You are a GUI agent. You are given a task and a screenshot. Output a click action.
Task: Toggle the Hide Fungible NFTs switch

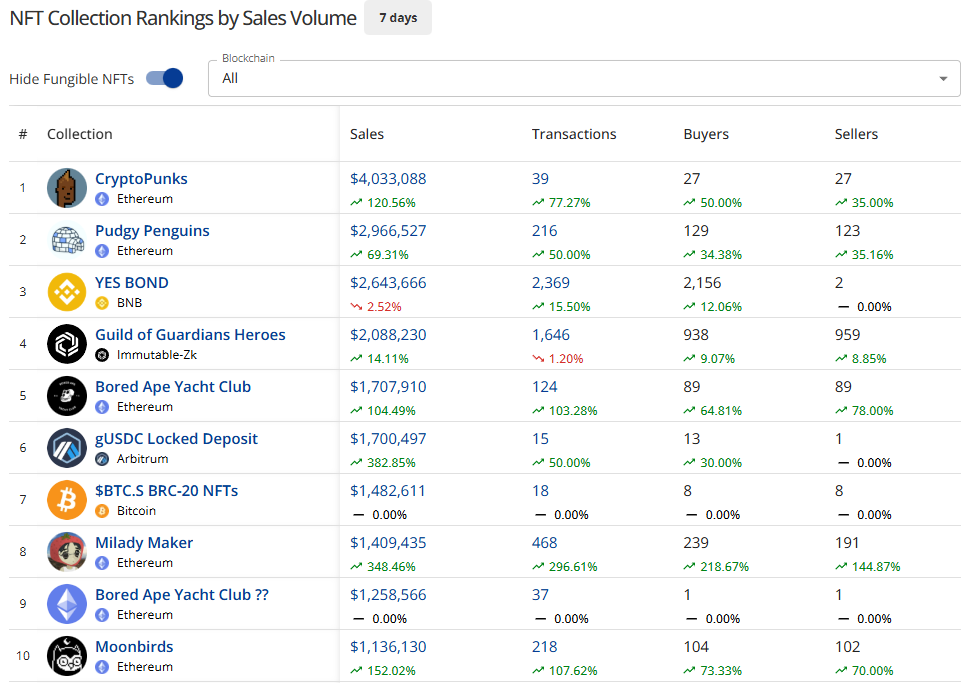(165, 78)
